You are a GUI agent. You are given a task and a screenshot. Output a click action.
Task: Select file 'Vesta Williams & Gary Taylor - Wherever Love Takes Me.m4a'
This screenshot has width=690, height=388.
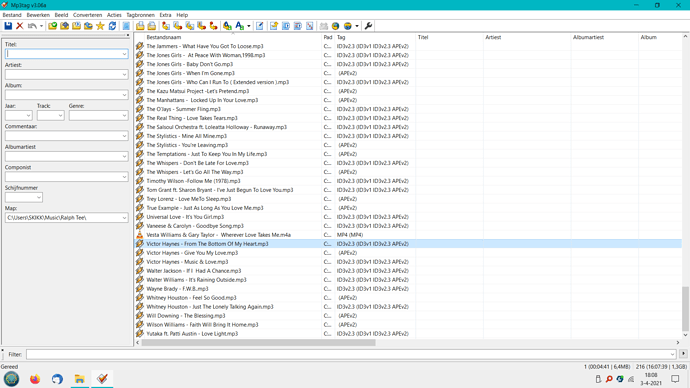coord(219,235)
